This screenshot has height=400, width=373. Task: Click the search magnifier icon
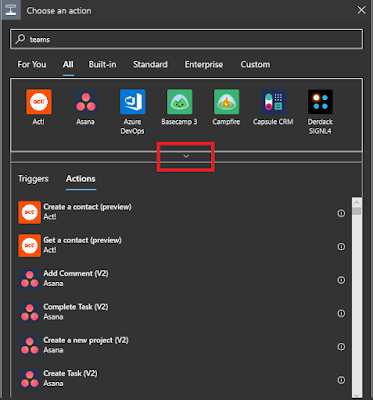coord(20,39)
